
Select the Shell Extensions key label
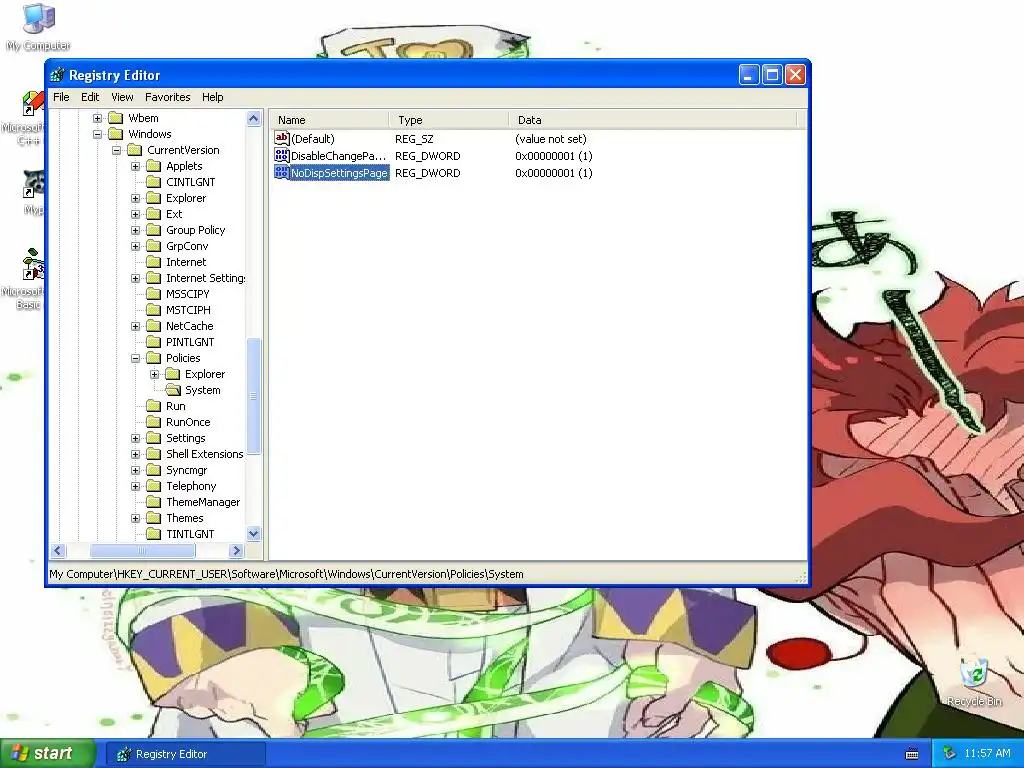[204, 454]
